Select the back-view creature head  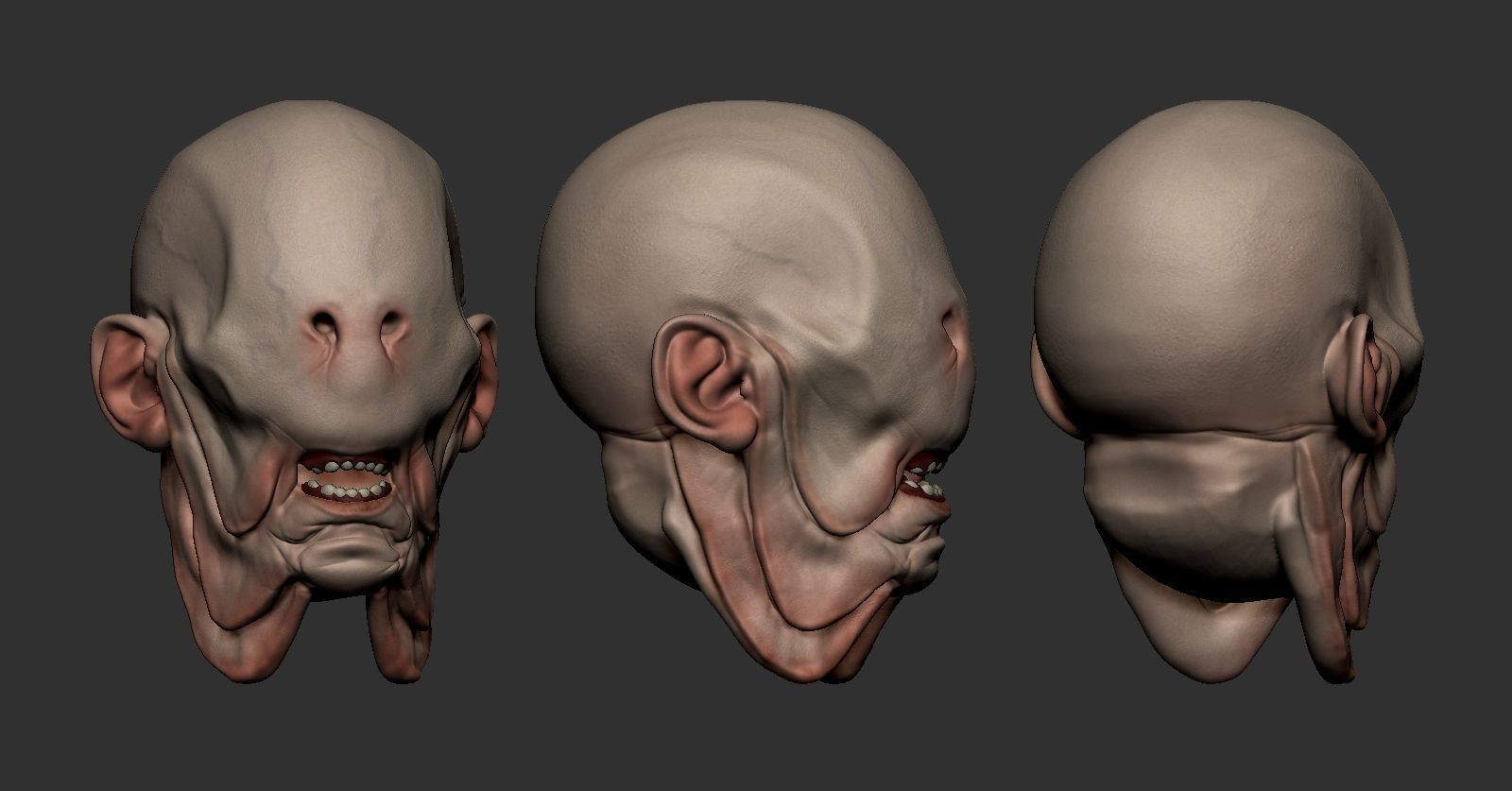(1228, 390)
